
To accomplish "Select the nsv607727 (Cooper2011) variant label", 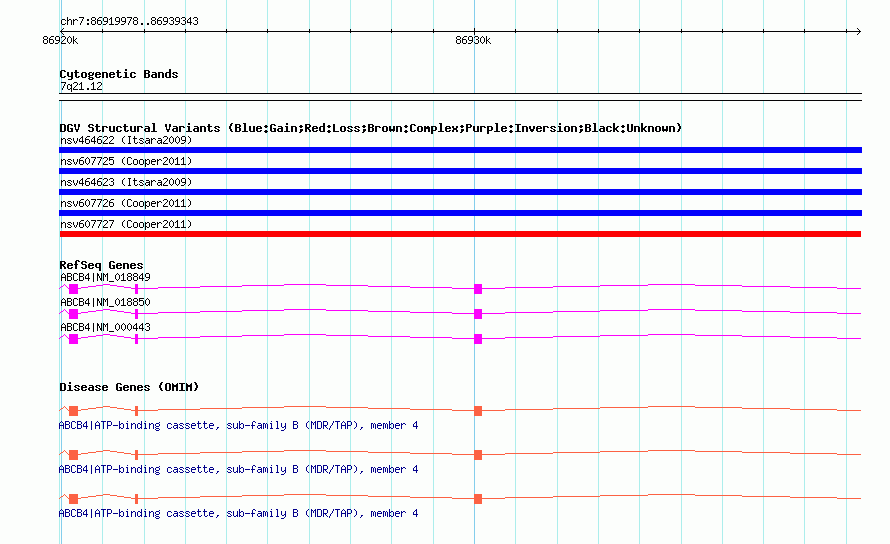I will (x=126, y=224).
